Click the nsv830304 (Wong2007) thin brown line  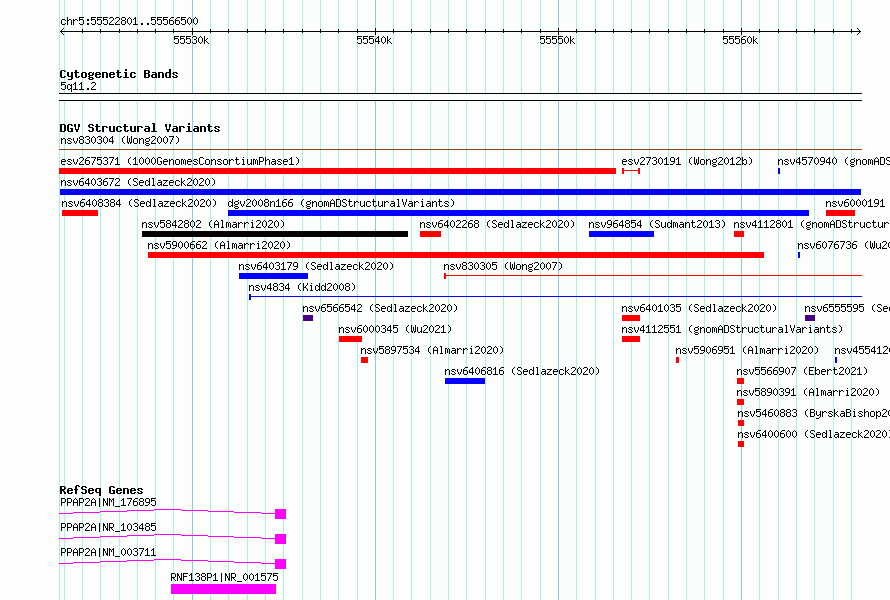coord(460,150)
